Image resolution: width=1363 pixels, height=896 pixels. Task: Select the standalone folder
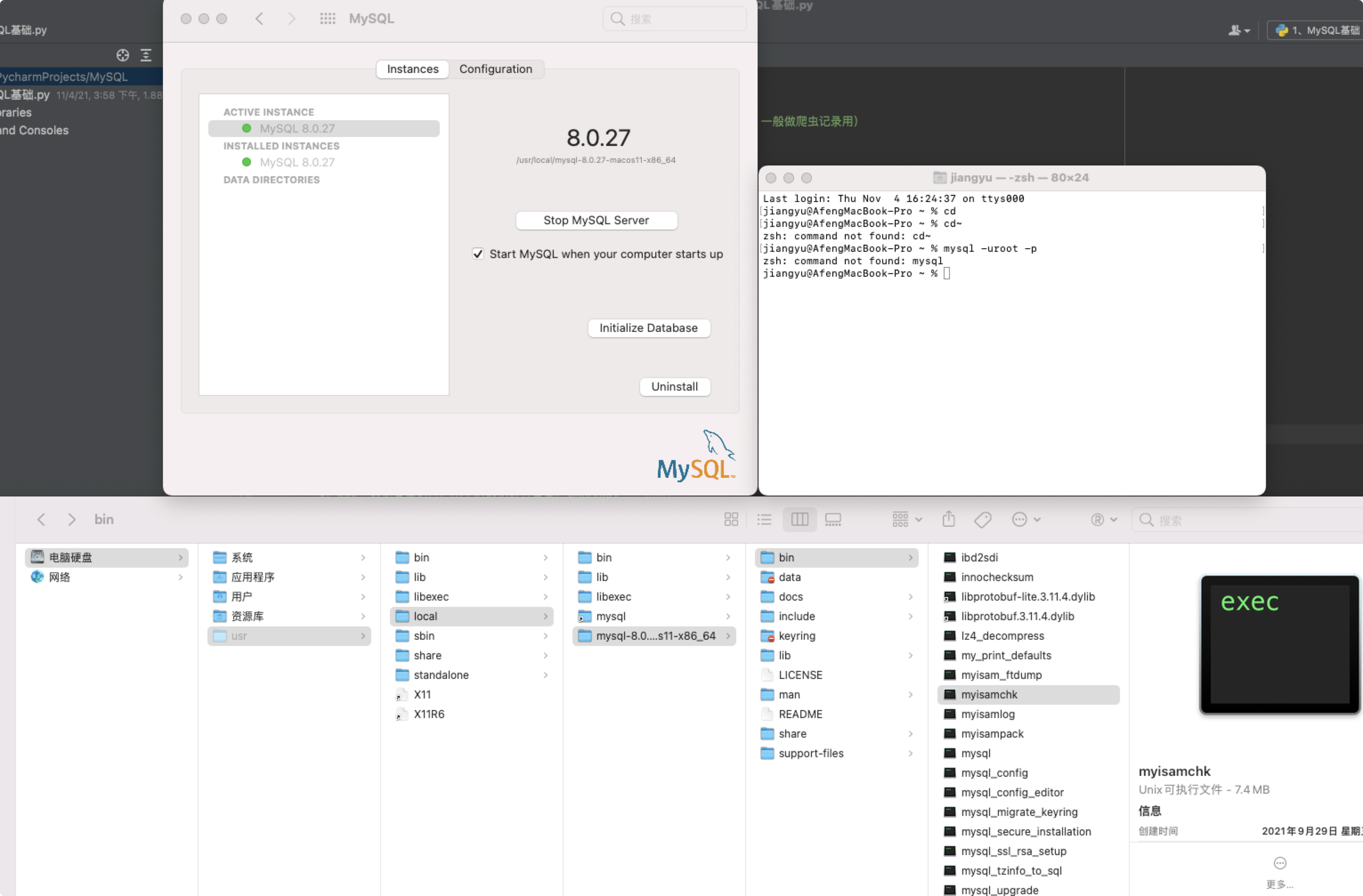pyautogui.click(x=472, y=674)
